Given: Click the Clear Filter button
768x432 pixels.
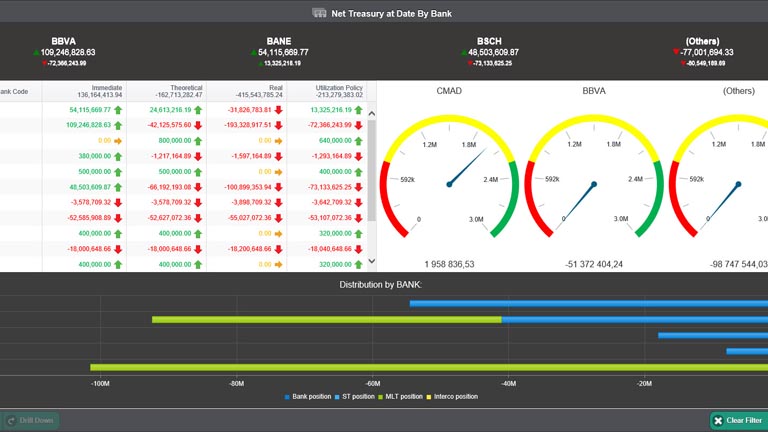Looking at the screenshot, I should tap(739, 420).
